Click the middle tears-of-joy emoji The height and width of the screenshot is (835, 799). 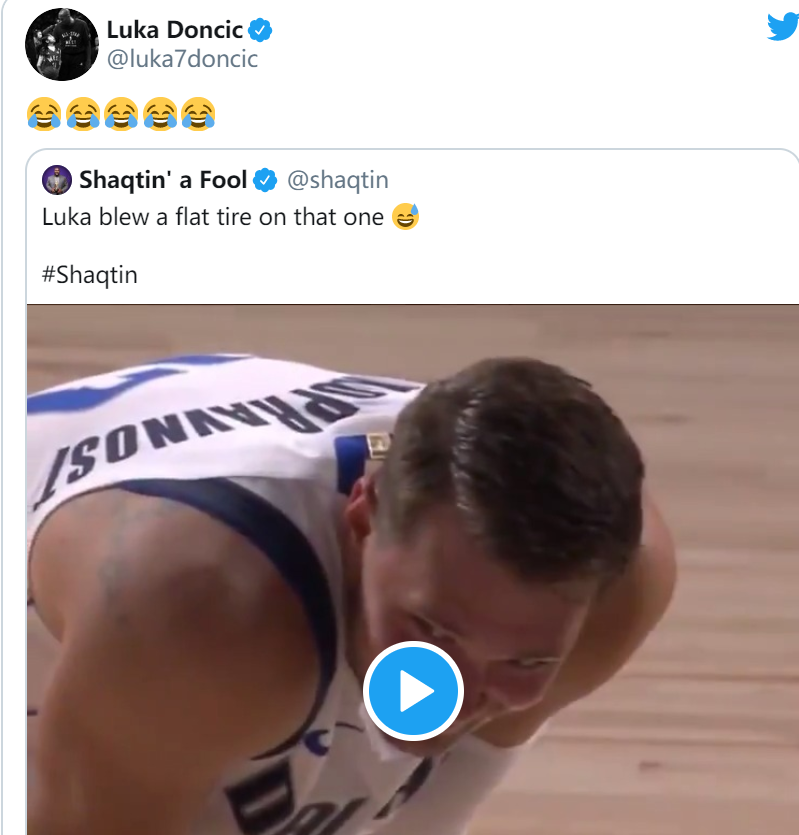click(121, 113)
